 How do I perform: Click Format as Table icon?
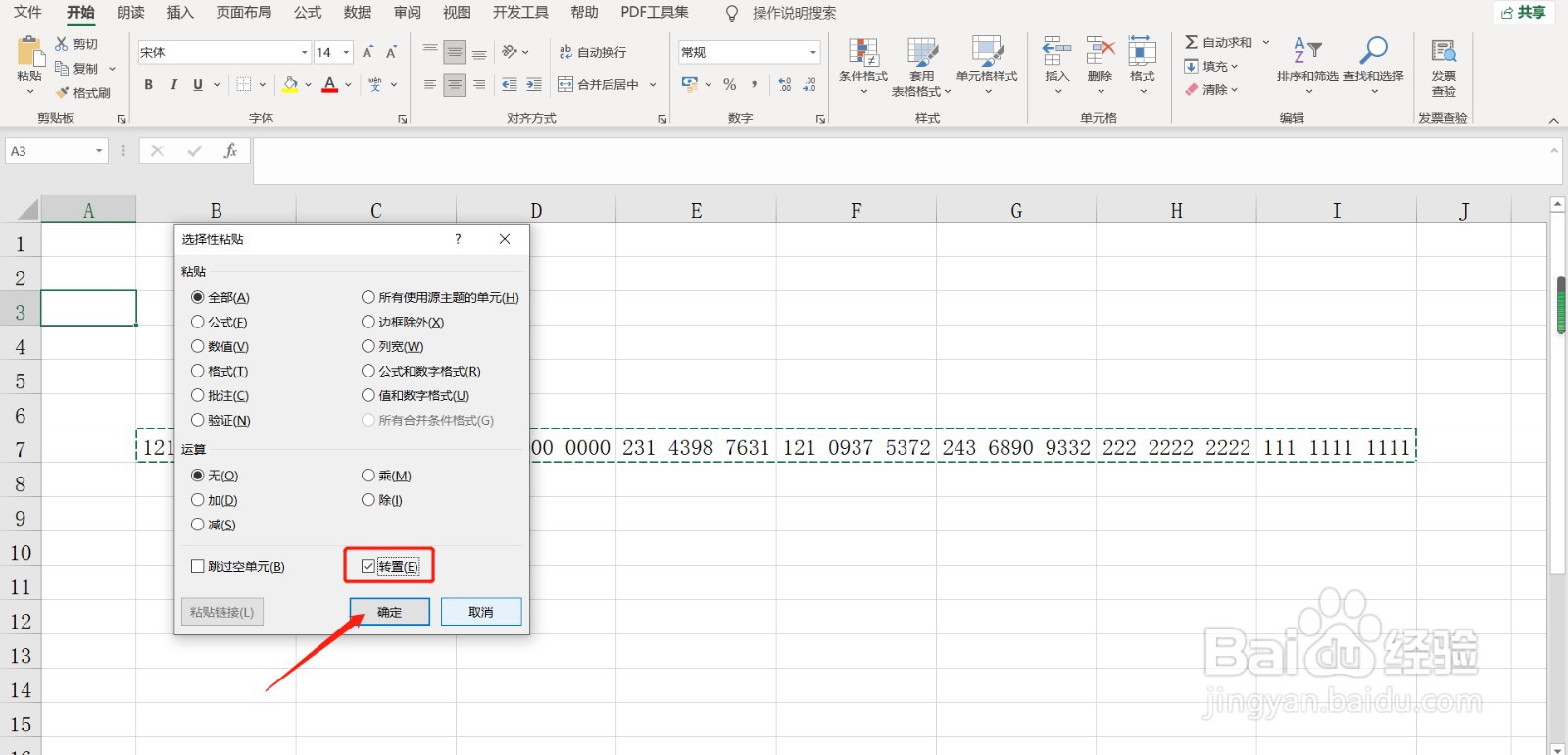pyautogui.click(x=922, y=52)
